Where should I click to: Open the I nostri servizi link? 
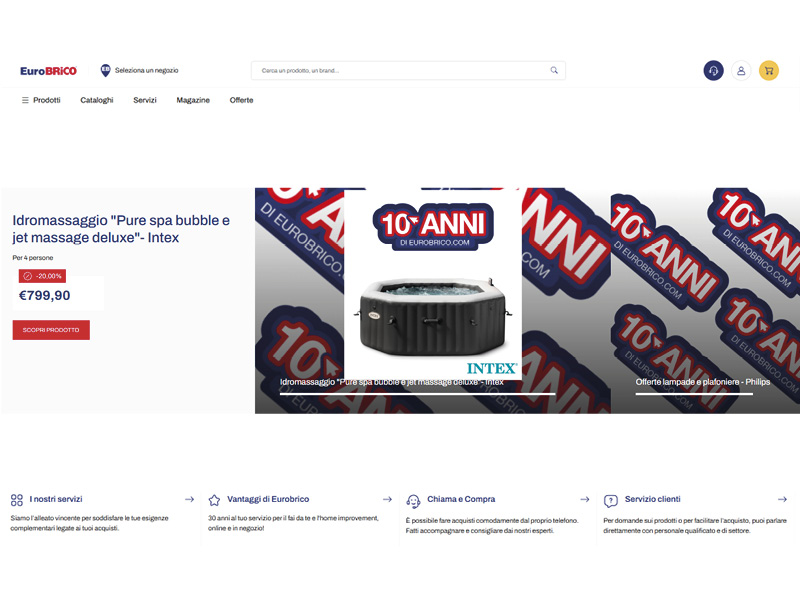(x=56, y=499)
